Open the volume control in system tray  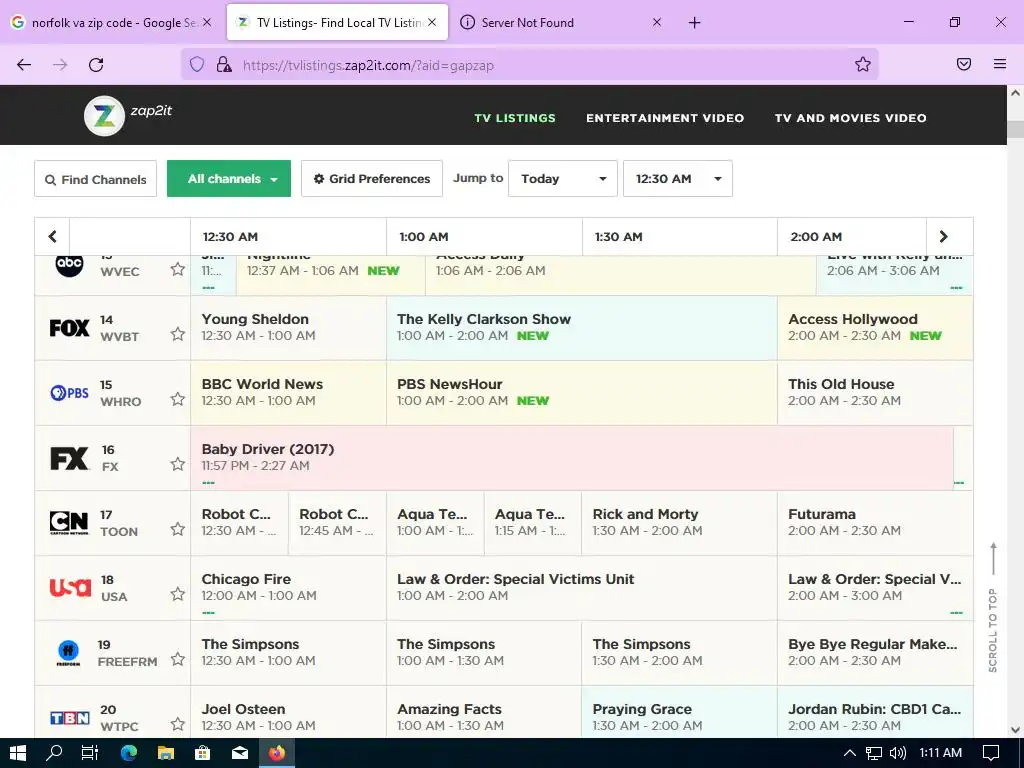point(898,753)
